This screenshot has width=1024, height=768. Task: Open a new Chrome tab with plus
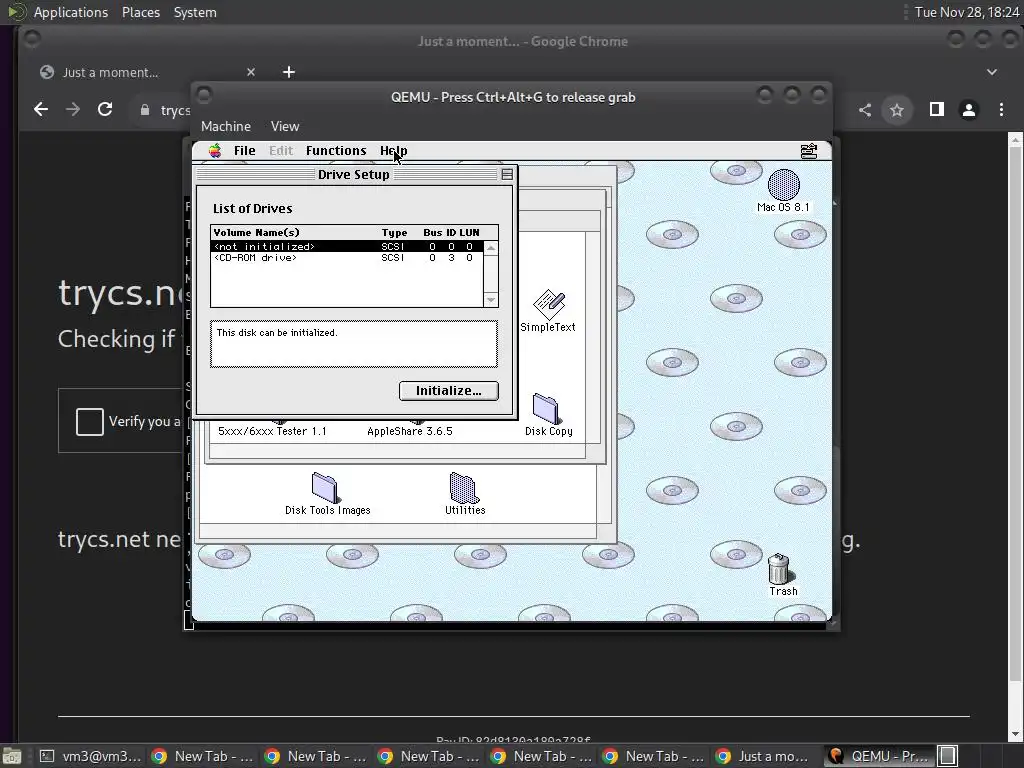click(x=289, y=72)
